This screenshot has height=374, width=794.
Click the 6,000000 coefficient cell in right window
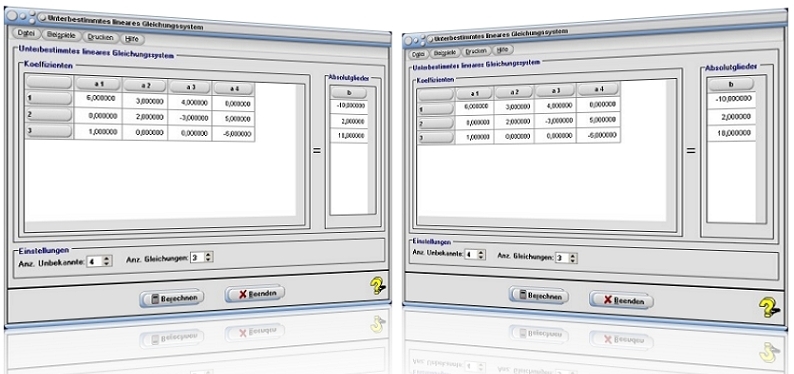tap(474, 106)
